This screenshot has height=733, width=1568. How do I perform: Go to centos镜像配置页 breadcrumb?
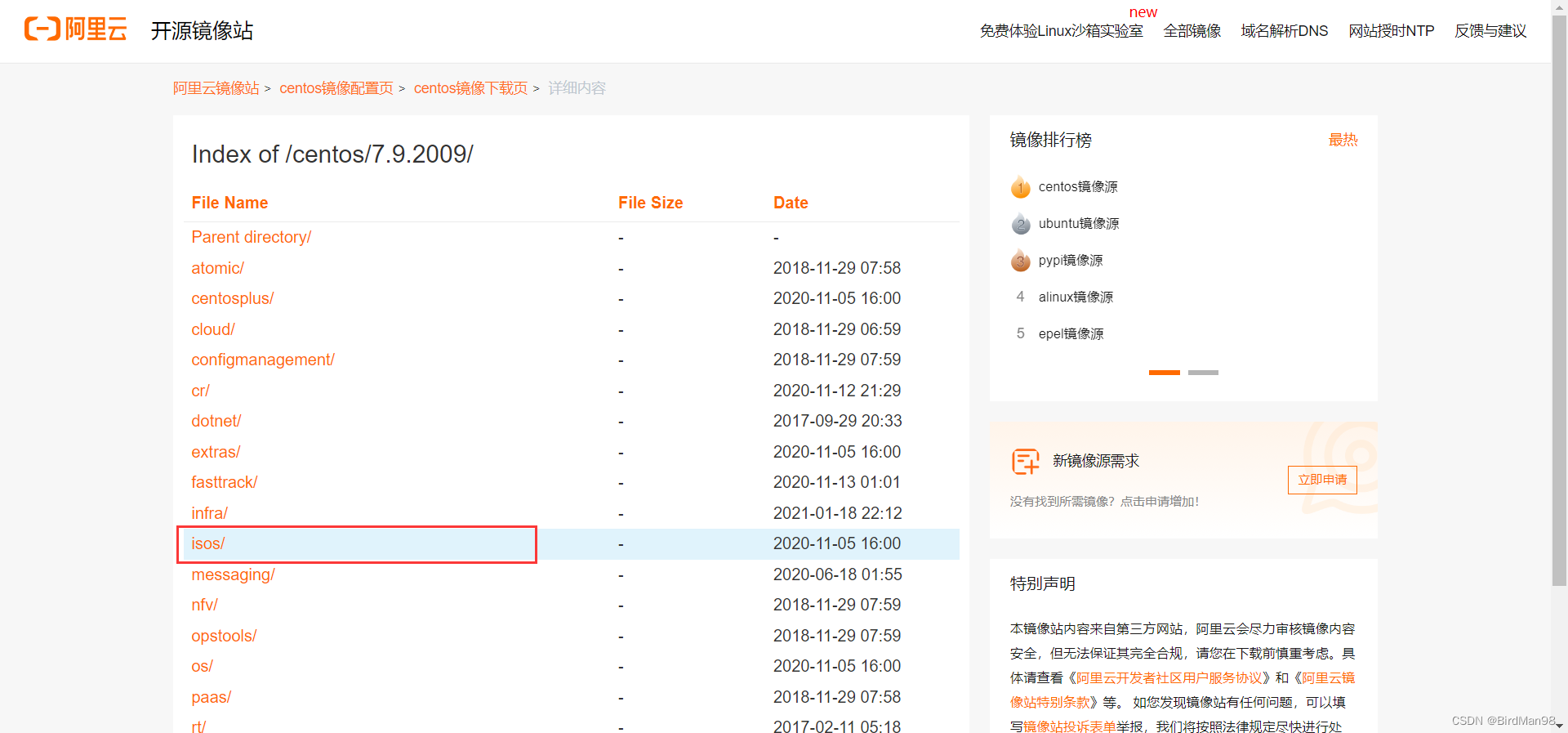click(x=336, y=88)
